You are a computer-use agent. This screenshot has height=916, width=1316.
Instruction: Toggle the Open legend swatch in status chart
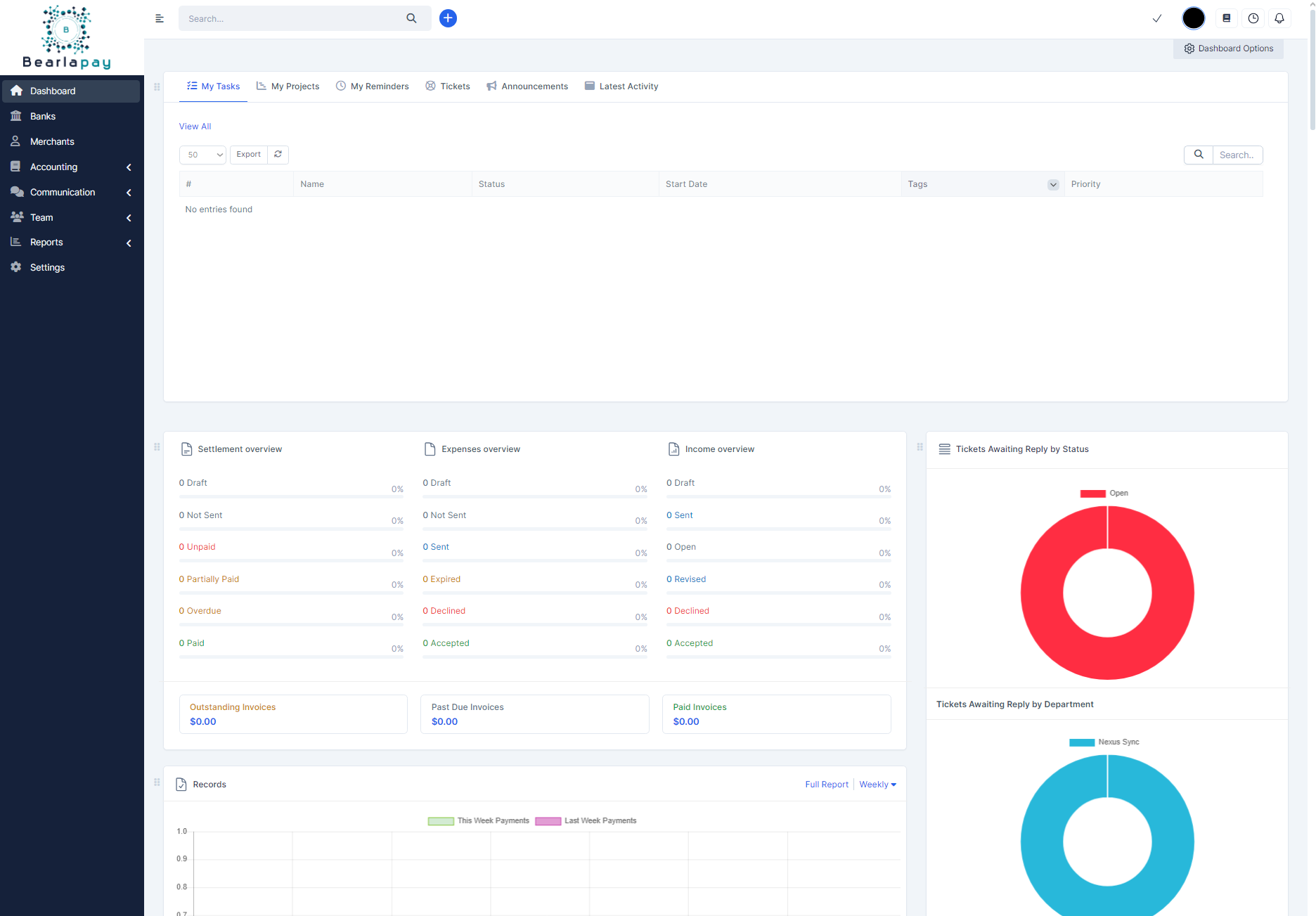click(x=1092, y=494)
